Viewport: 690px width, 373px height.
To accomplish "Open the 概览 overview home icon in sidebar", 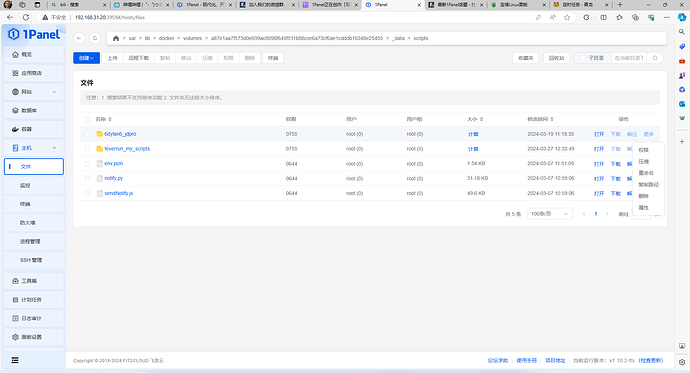I will tap(15, 55).
